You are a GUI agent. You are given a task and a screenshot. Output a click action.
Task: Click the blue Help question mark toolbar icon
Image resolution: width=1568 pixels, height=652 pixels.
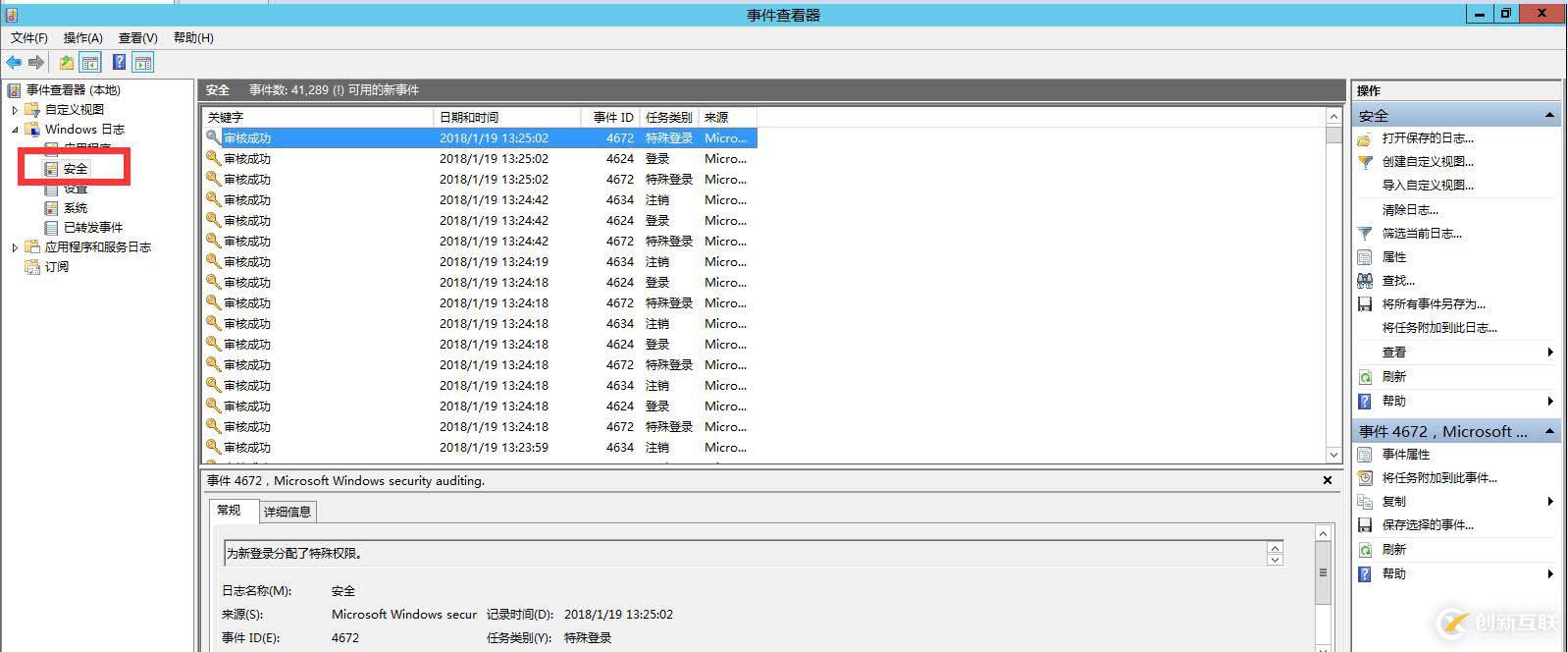coord(119,63)
